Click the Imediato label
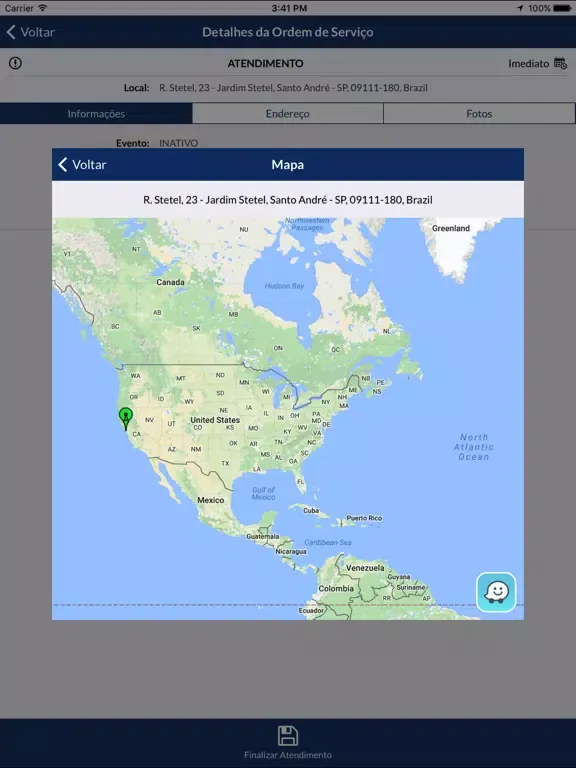Viewport: 576px width, 768px height. (x=528, y=64)
